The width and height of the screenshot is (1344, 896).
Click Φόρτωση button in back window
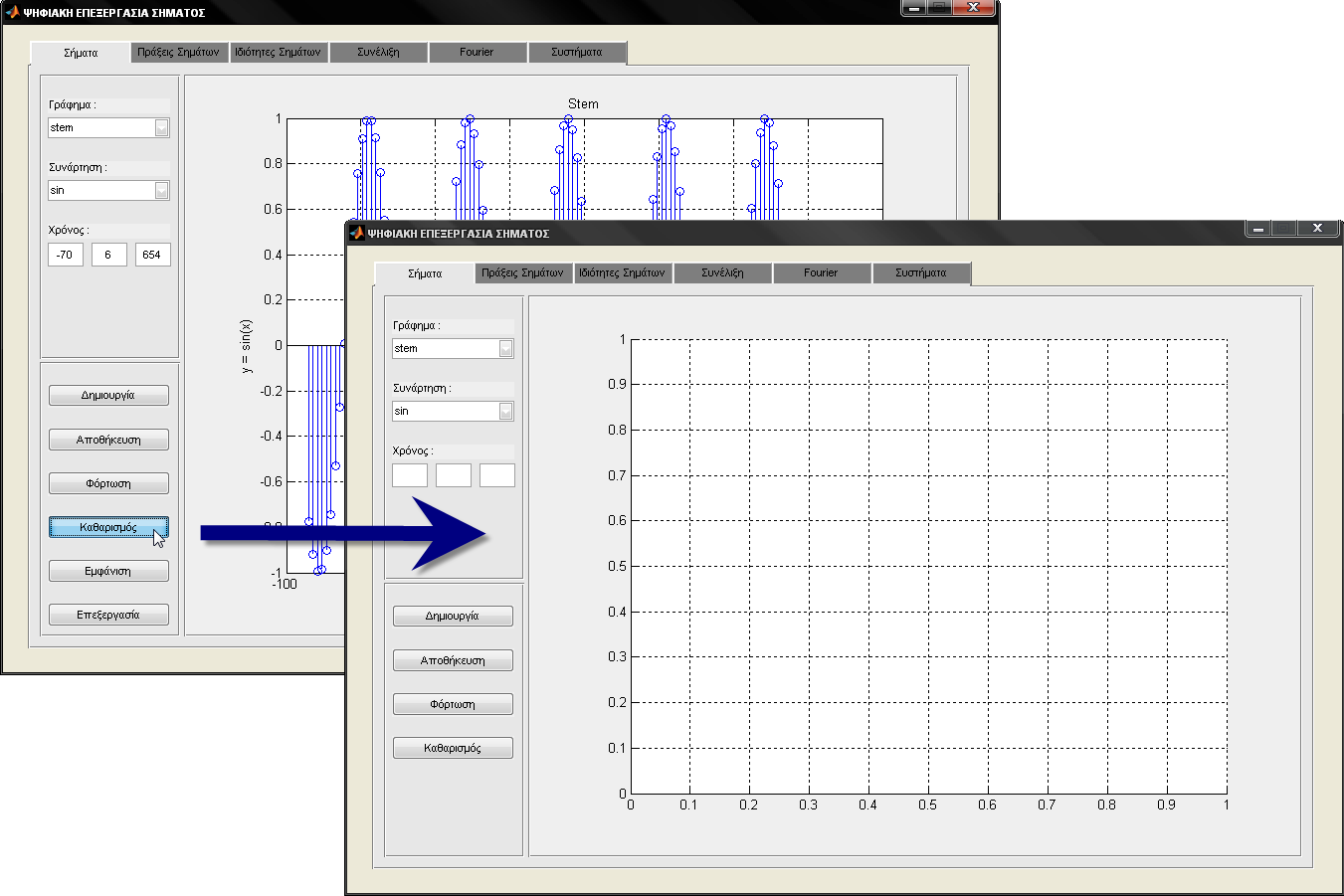pyautogui.click(x=108, y=483)
